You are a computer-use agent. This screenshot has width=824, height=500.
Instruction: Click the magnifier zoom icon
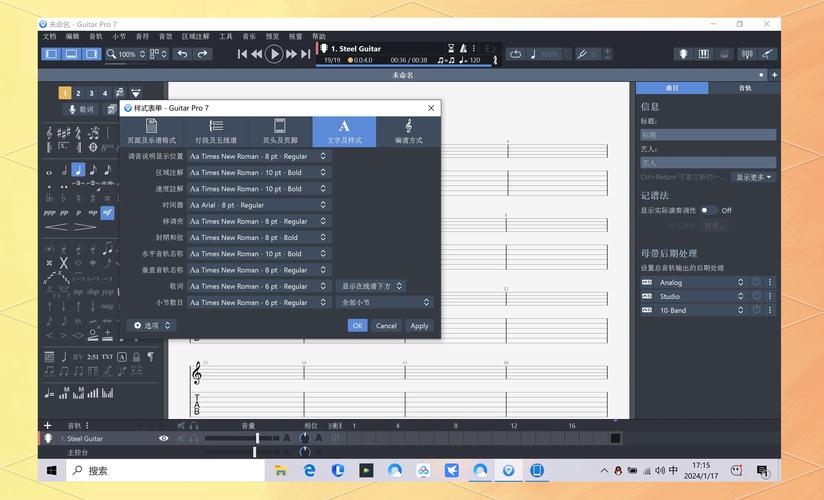(111, 54)
